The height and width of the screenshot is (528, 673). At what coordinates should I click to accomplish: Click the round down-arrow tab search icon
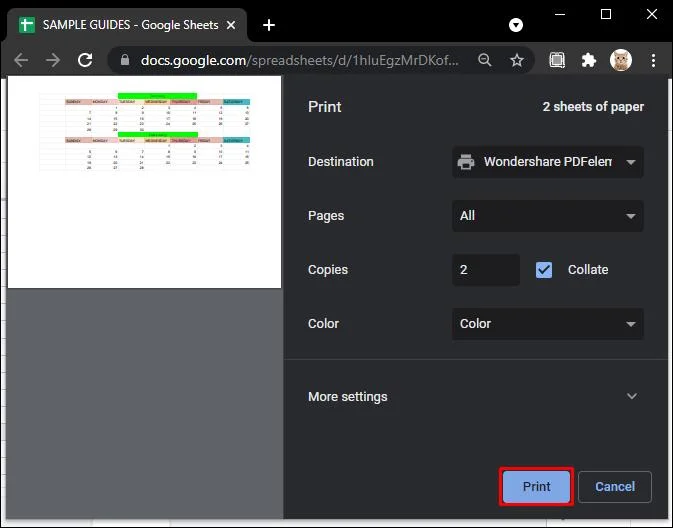pos(516,25)
